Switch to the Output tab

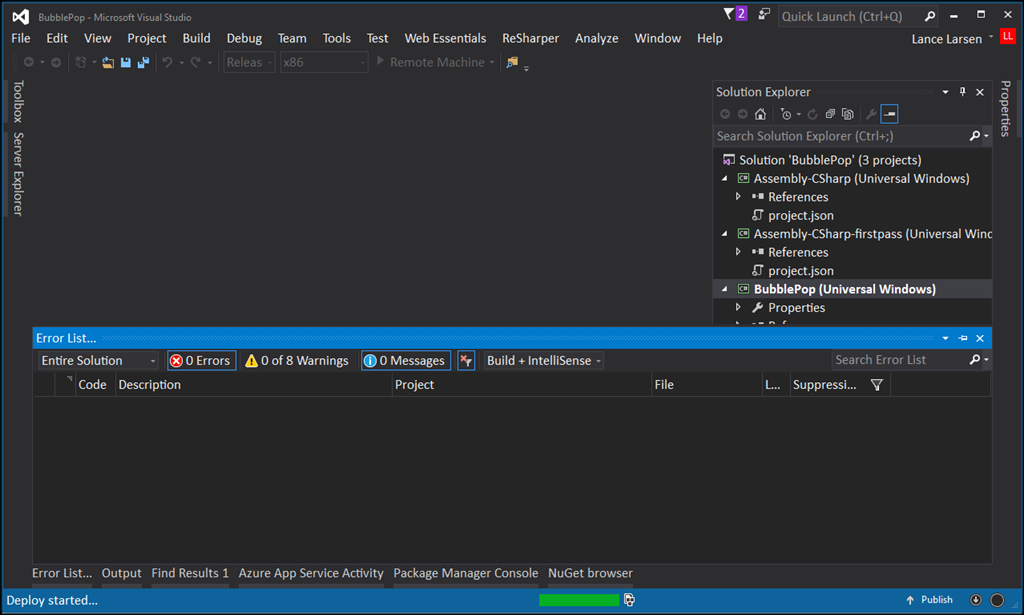[121, 573]
